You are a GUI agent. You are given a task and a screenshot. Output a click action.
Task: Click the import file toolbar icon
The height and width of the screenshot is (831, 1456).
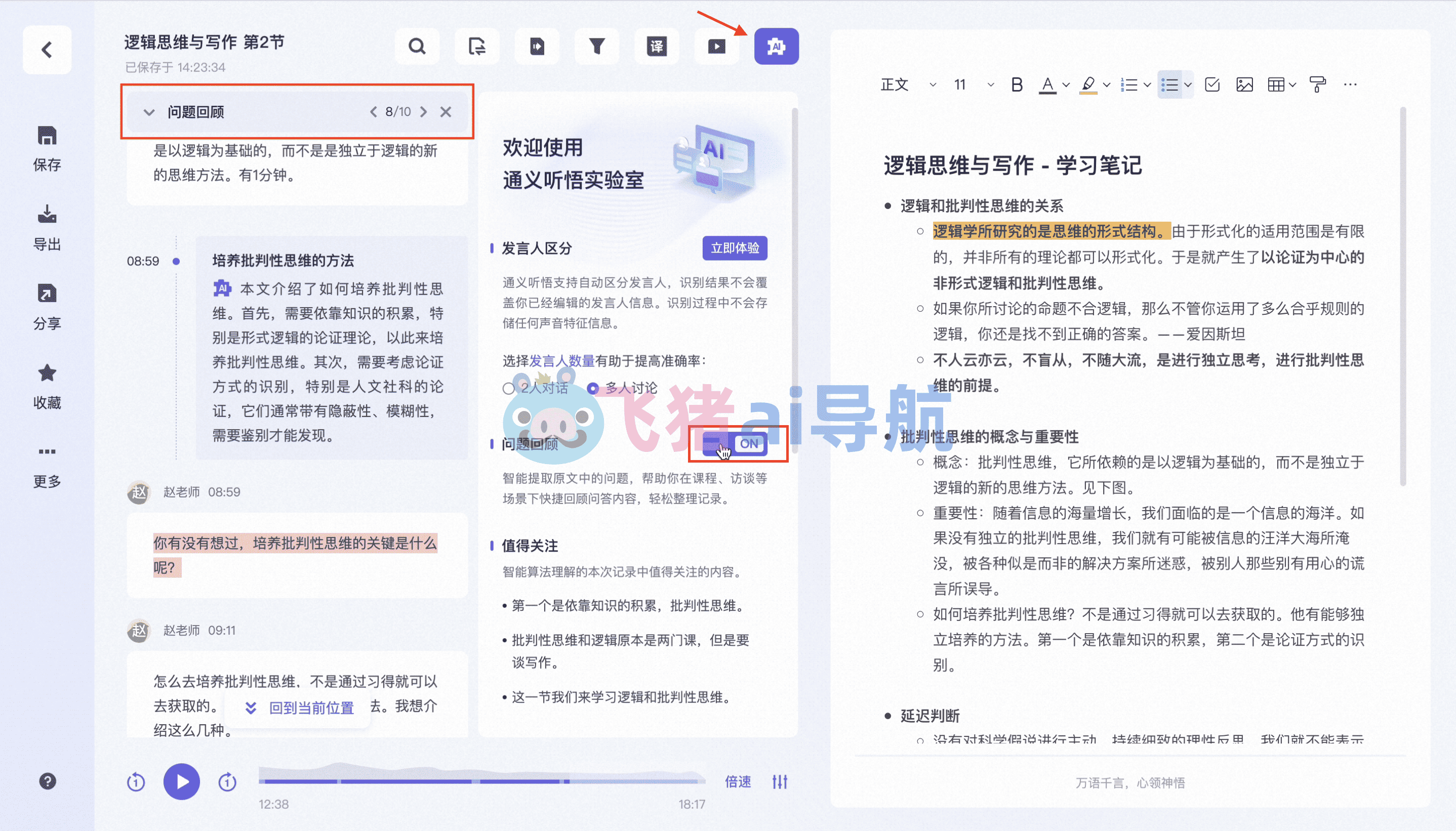(x=537, y=46)
